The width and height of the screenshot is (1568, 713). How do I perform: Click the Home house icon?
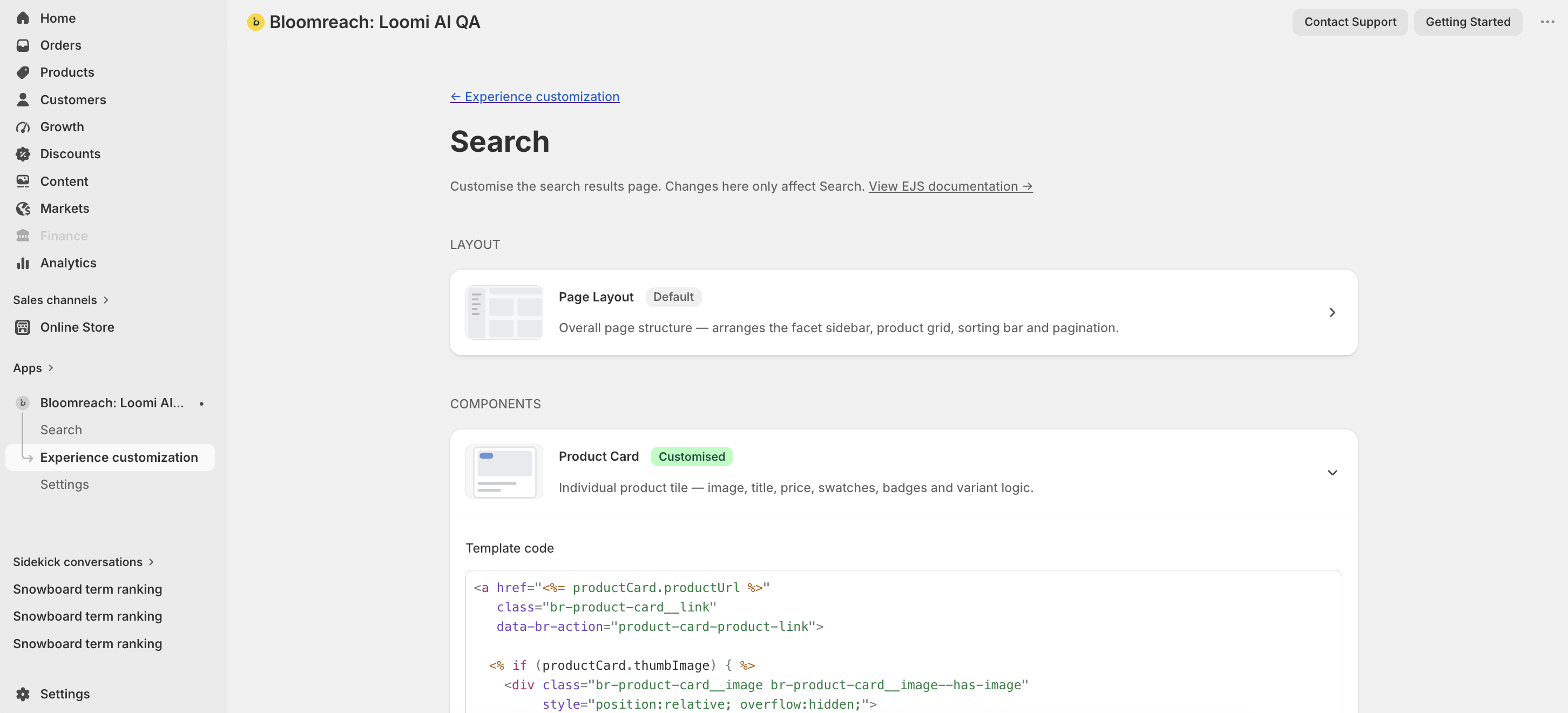click(x=23, y=18)
